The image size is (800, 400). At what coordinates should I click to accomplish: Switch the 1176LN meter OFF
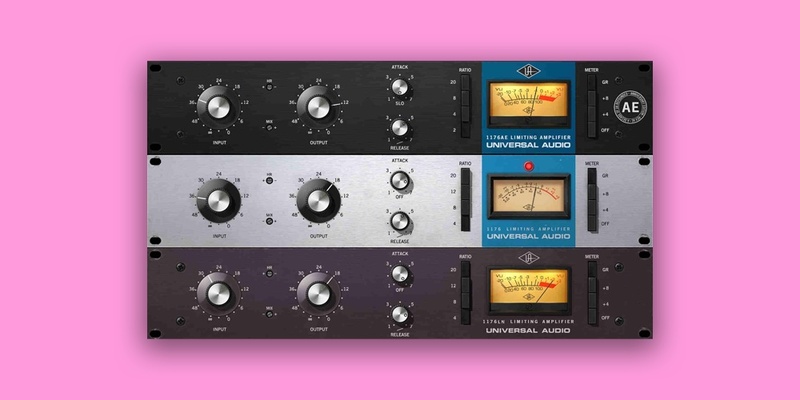click(x=592, y=317)
